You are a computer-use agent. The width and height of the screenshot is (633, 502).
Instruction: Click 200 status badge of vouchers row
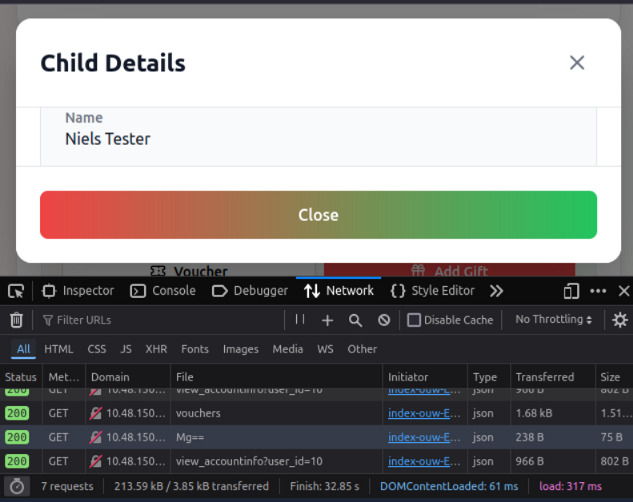click(17, 413)
